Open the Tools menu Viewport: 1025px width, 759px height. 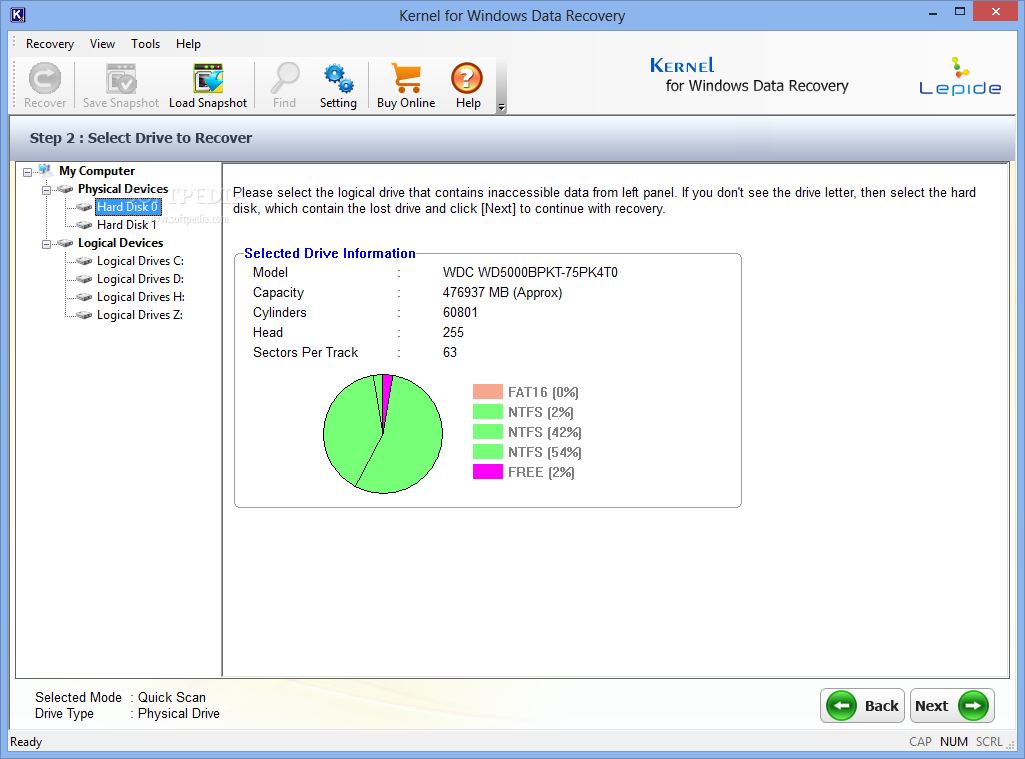point(145,44)
